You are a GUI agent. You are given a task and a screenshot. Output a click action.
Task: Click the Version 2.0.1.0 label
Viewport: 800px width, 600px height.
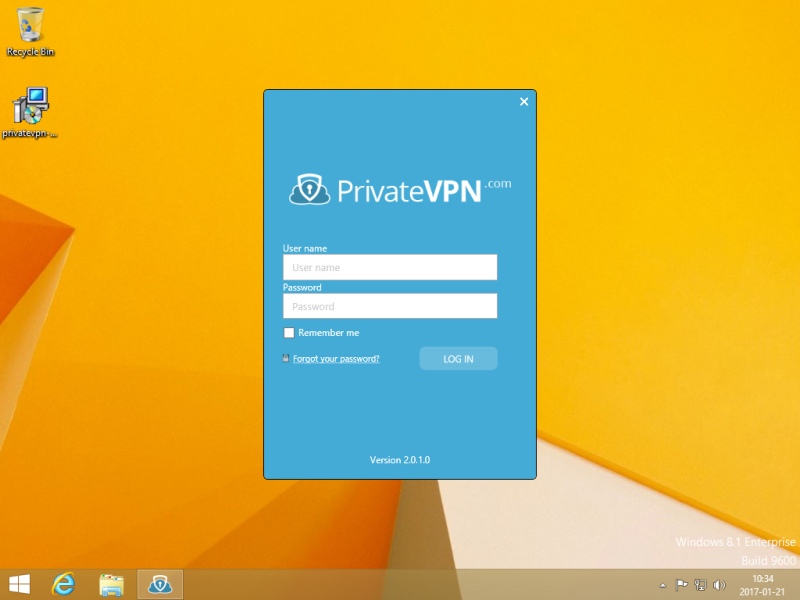400,460
